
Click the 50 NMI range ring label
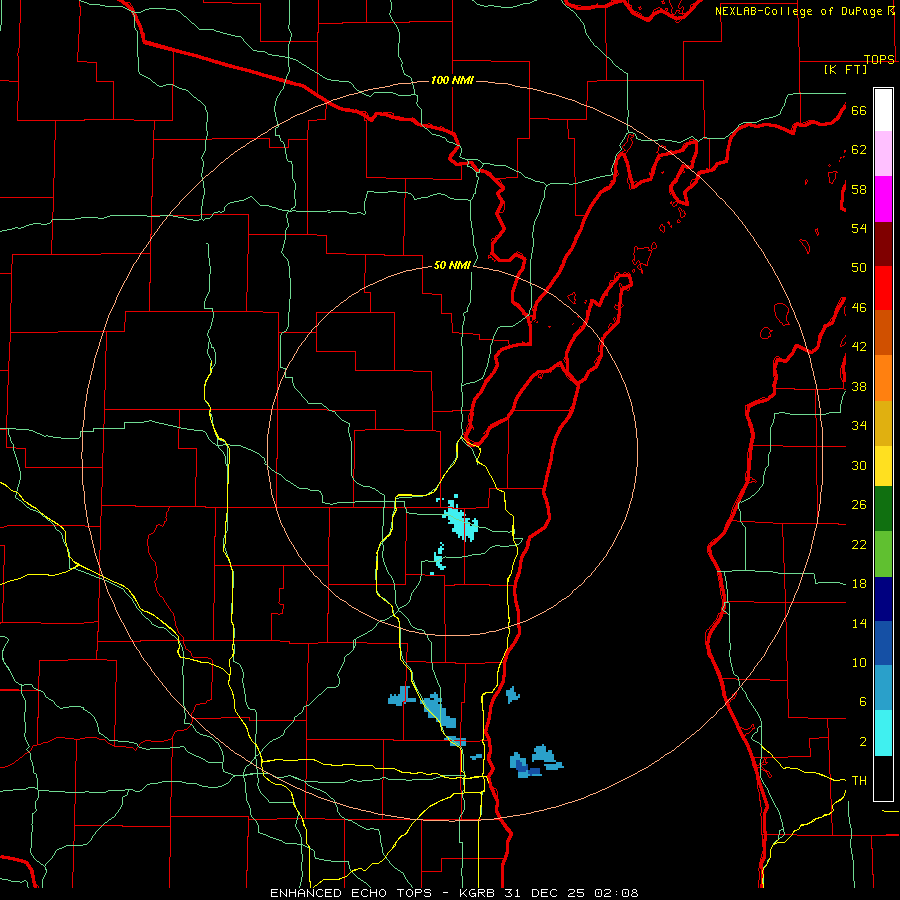point(452,265)
